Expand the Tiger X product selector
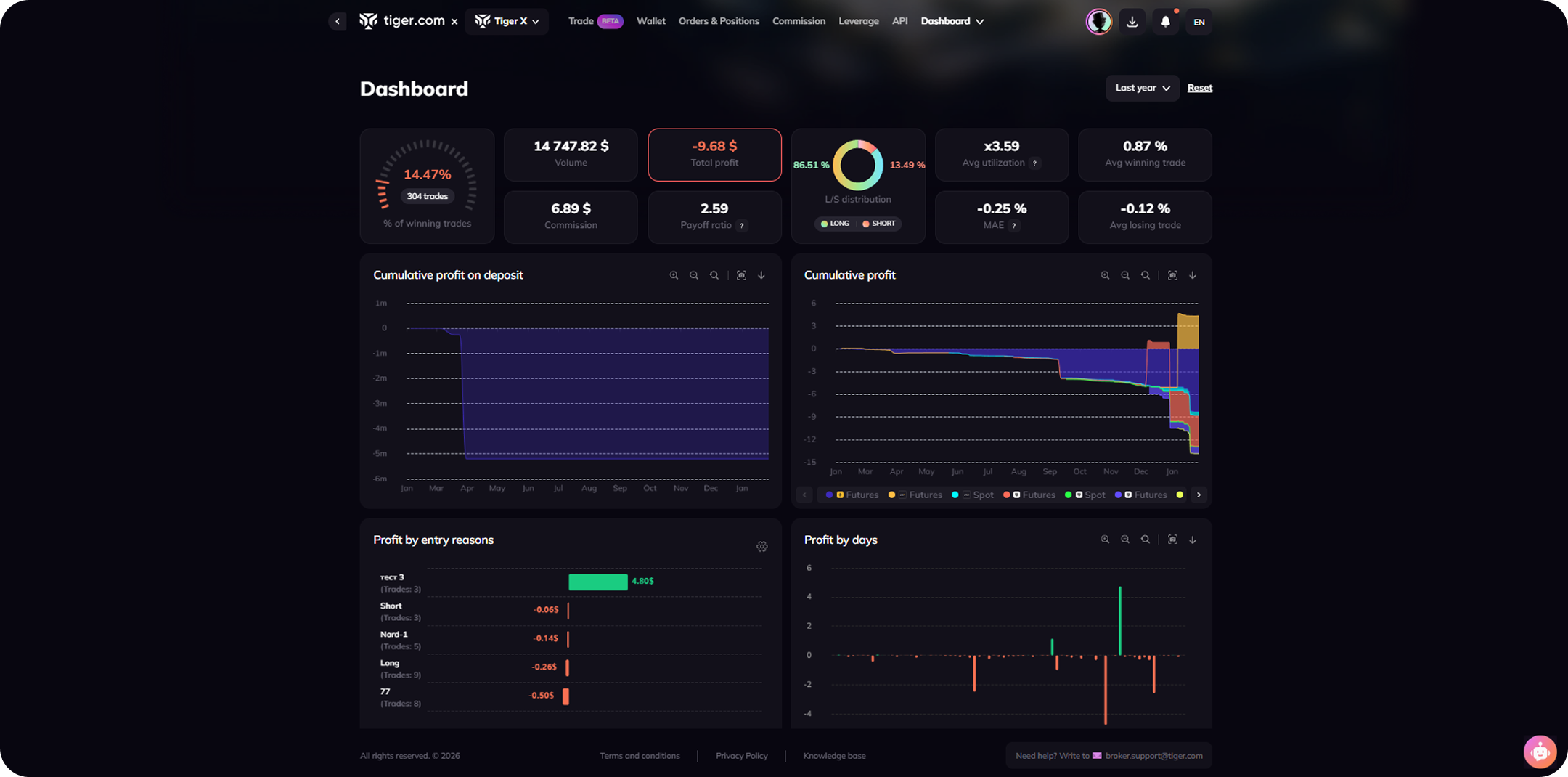Image resolution: width=1568 pixels, height=777 pixels. click(x=507, y=21)
